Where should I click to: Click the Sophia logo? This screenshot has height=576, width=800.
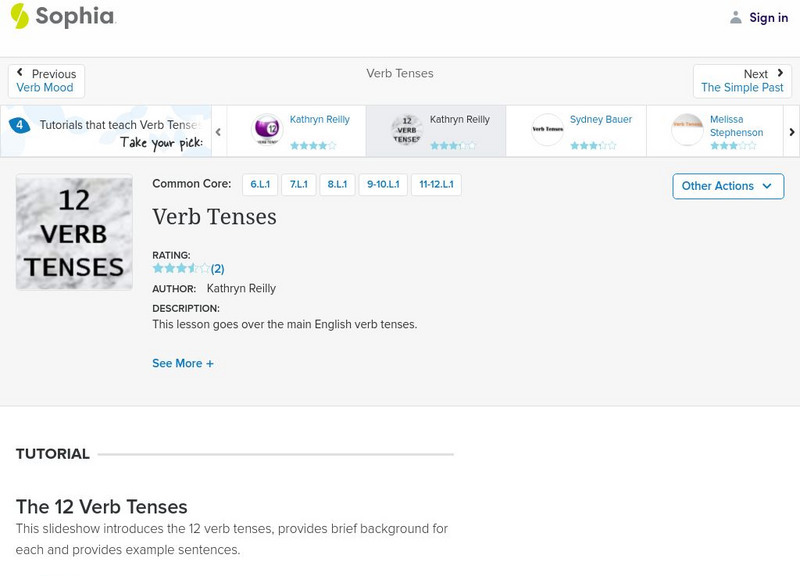point(62,17)
